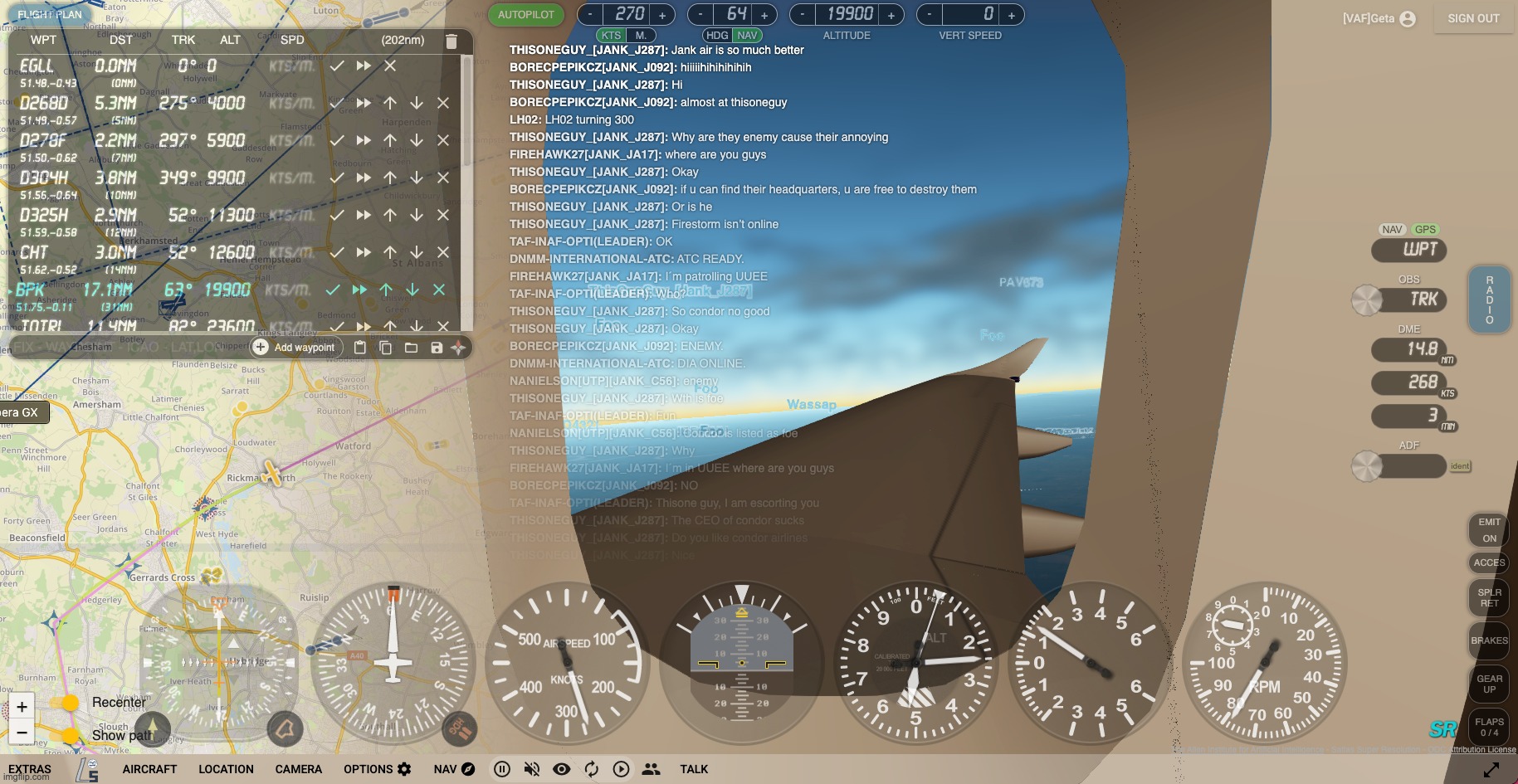Click the Add waypoint button
1518x784 pixels.
click(295, 348)
